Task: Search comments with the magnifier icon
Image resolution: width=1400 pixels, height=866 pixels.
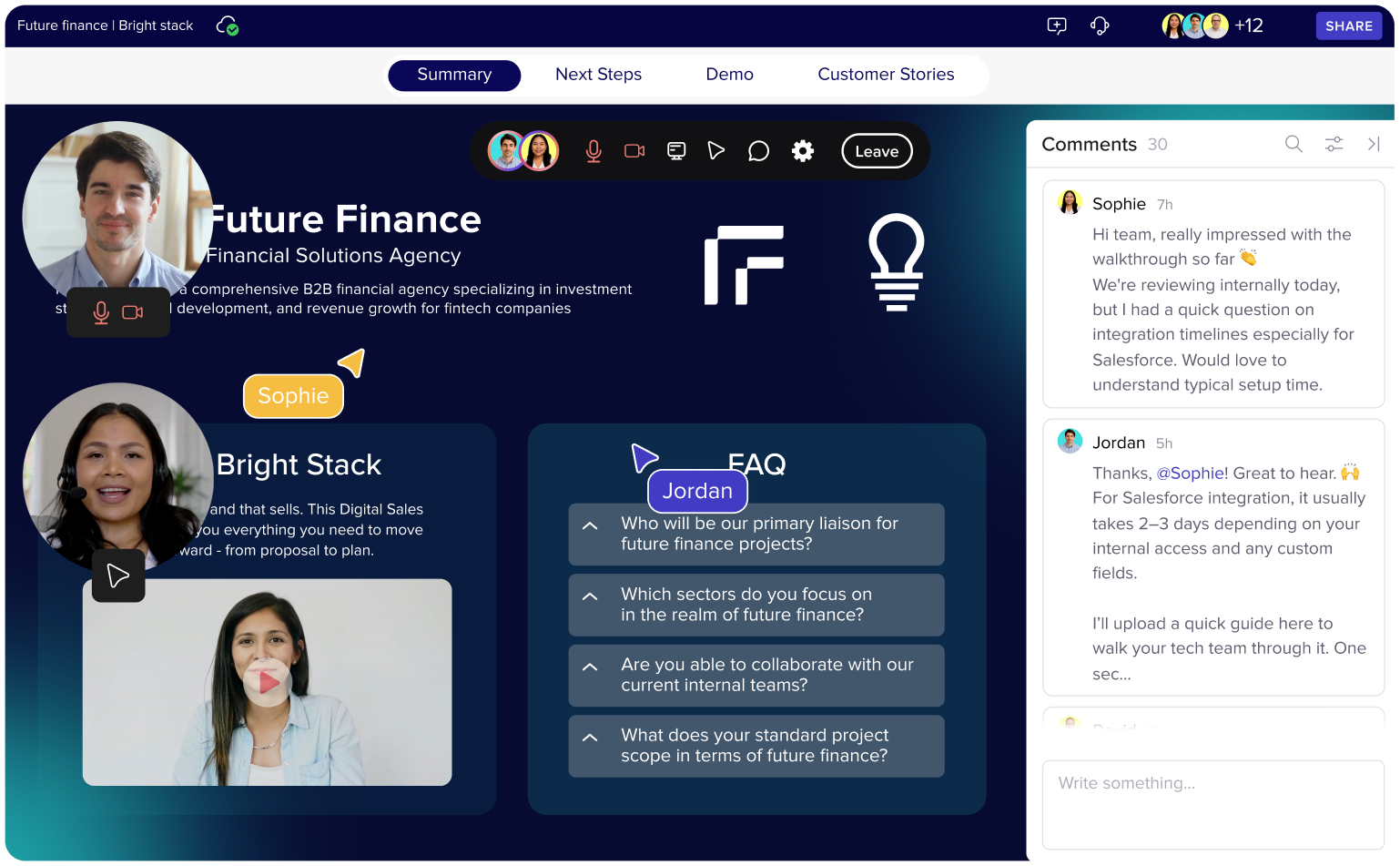Action: tap(1293, 144)
